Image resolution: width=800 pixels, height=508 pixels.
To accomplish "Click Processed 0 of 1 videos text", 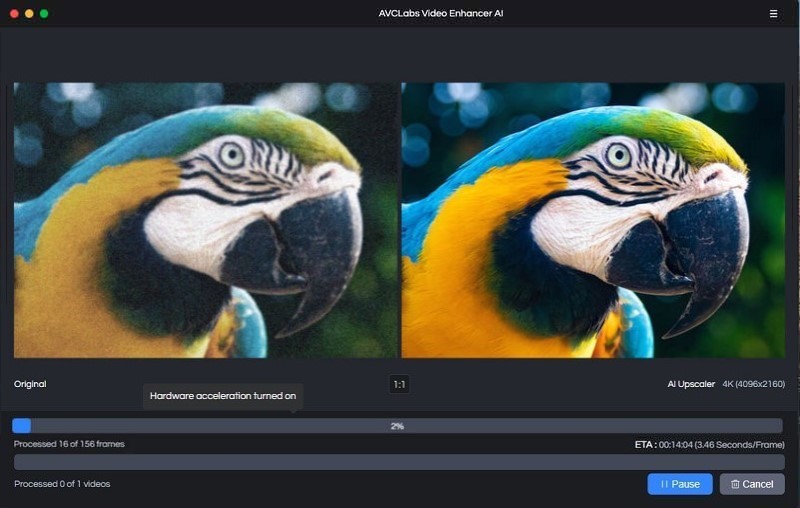I will [x=62, y=484].
